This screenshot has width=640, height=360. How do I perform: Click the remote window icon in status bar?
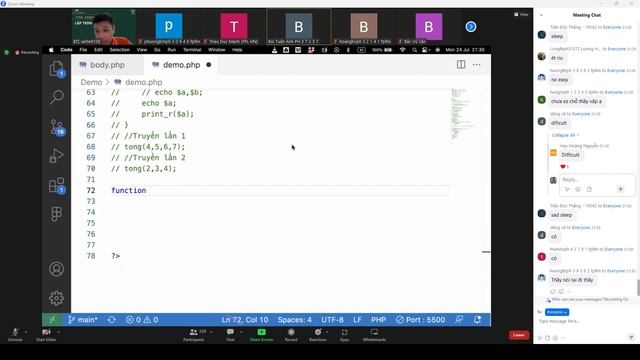coord(52,320)
